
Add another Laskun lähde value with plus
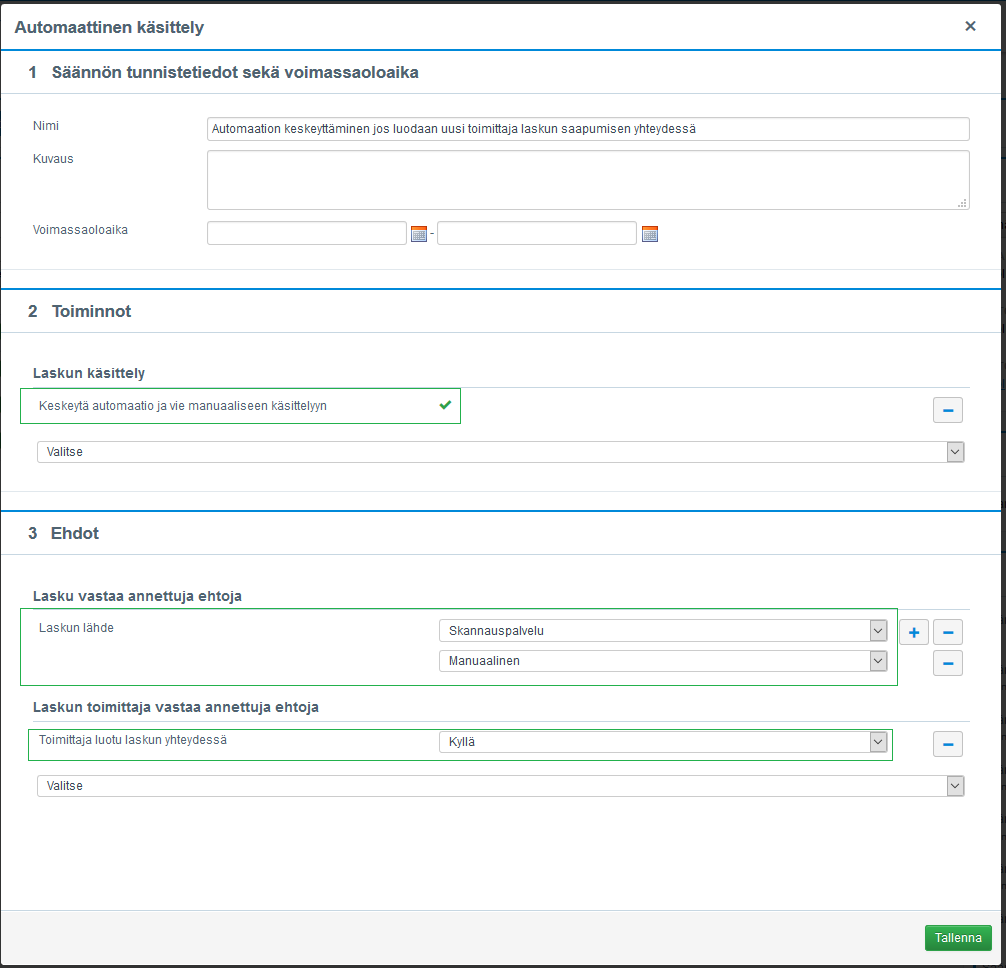tap(913, 632)
